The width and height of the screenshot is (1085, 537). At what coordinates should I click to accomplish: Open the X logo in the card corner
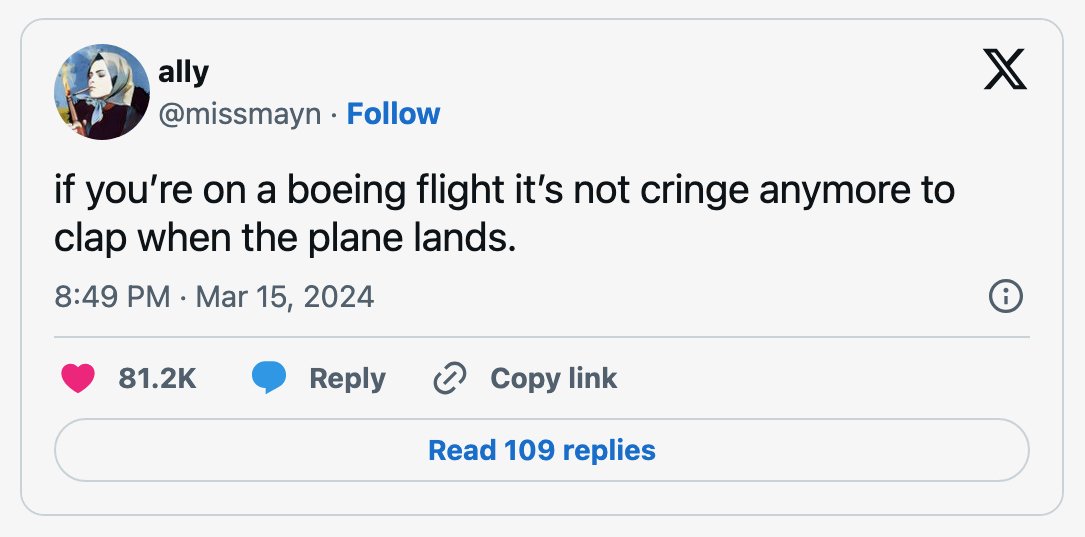click(1005, 69)
